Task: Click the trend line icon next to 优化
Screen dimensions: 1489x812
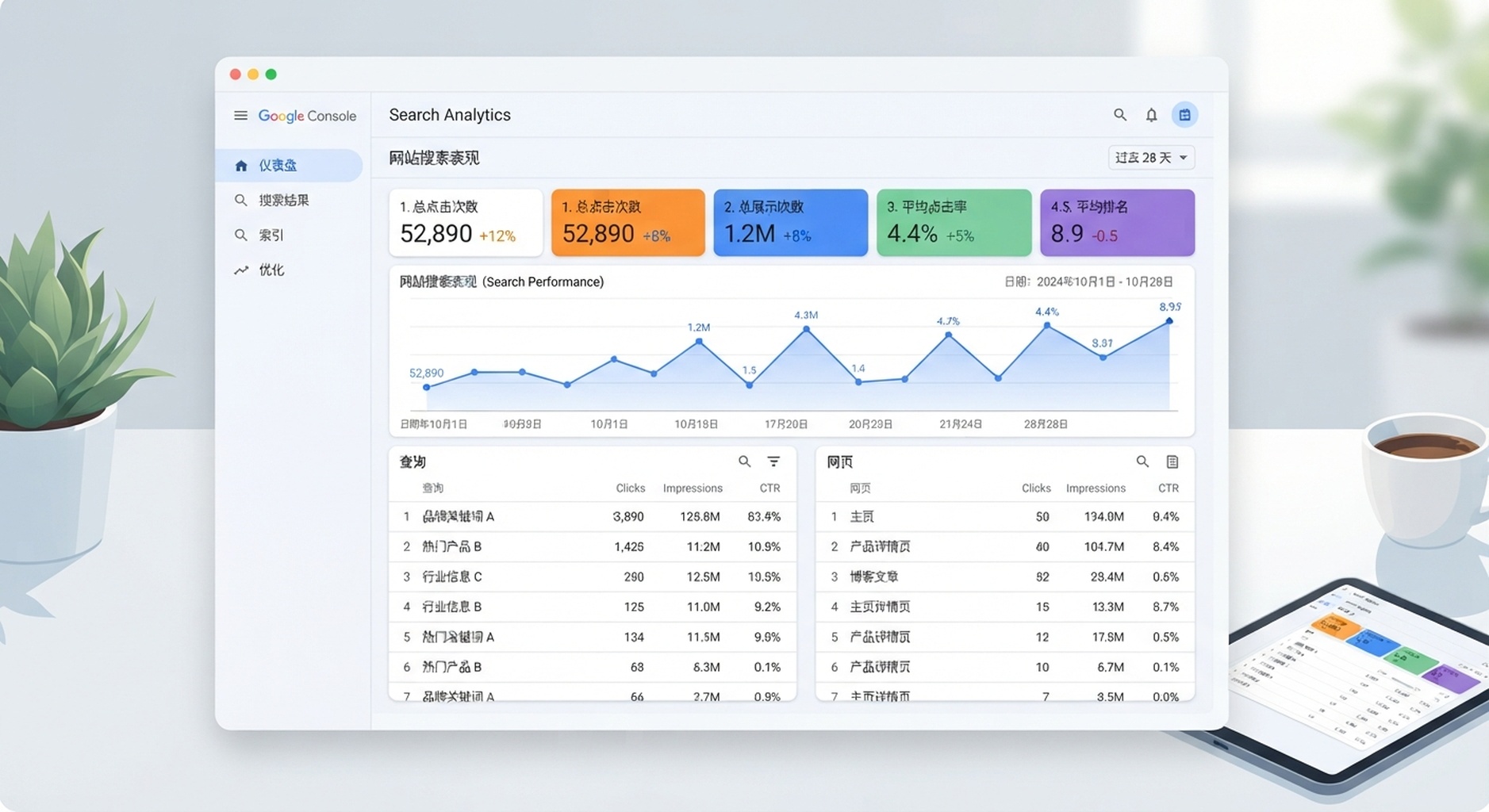Action: [241, 270]
